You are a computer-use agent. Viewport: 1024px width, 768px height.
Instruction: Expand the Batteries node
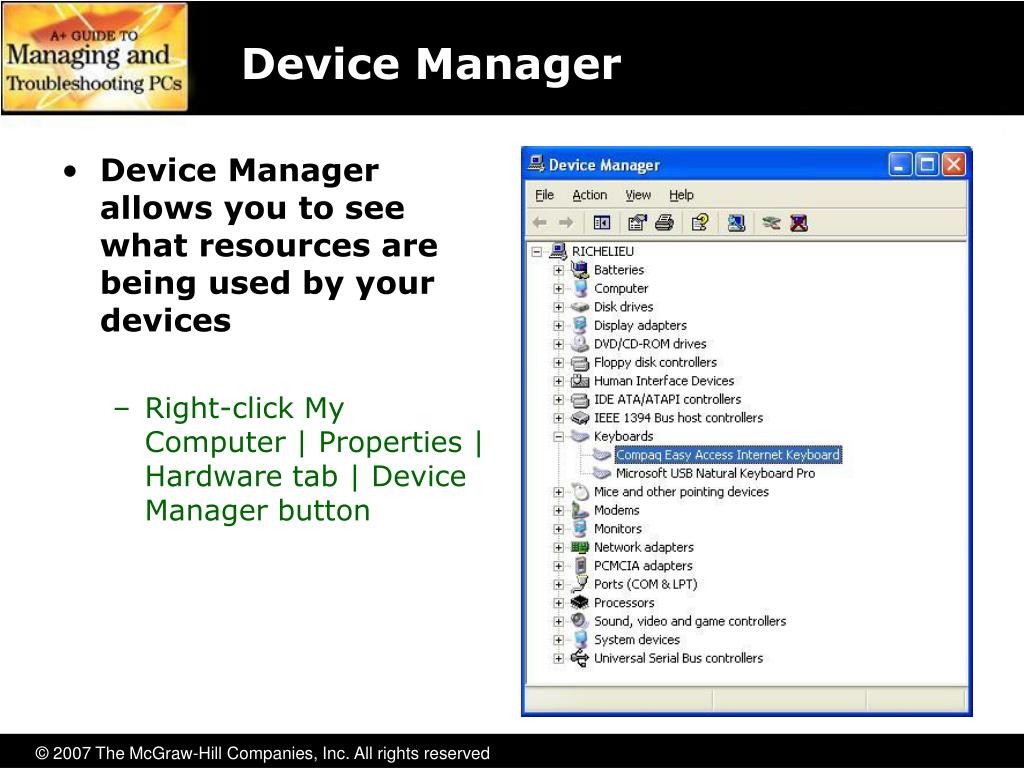558,270
